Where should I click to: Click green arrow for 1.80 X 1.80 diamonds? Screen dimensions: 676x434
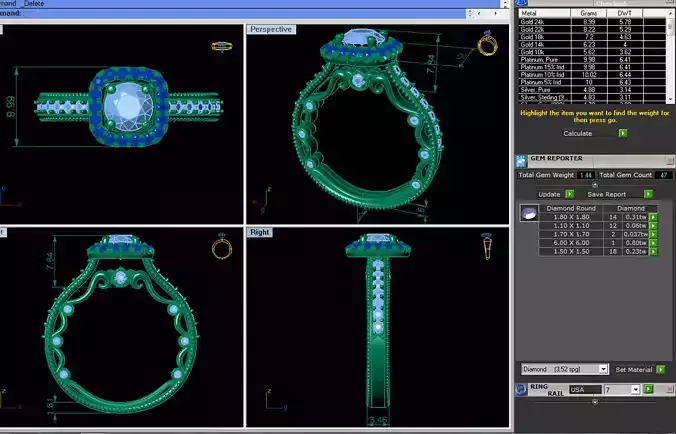[x=653, y=217]
